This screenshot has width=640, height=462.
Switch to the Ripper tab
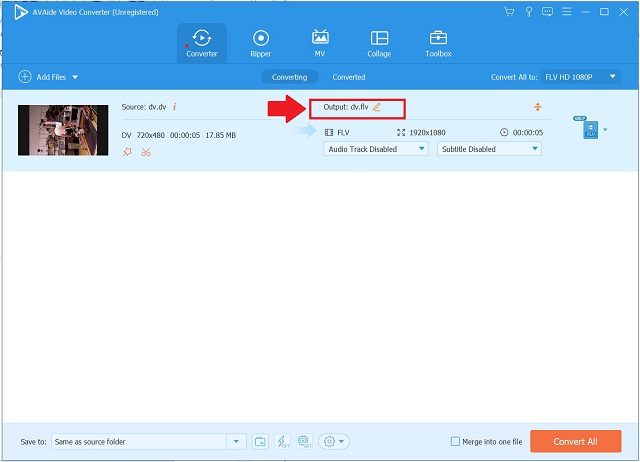[260, 43]
